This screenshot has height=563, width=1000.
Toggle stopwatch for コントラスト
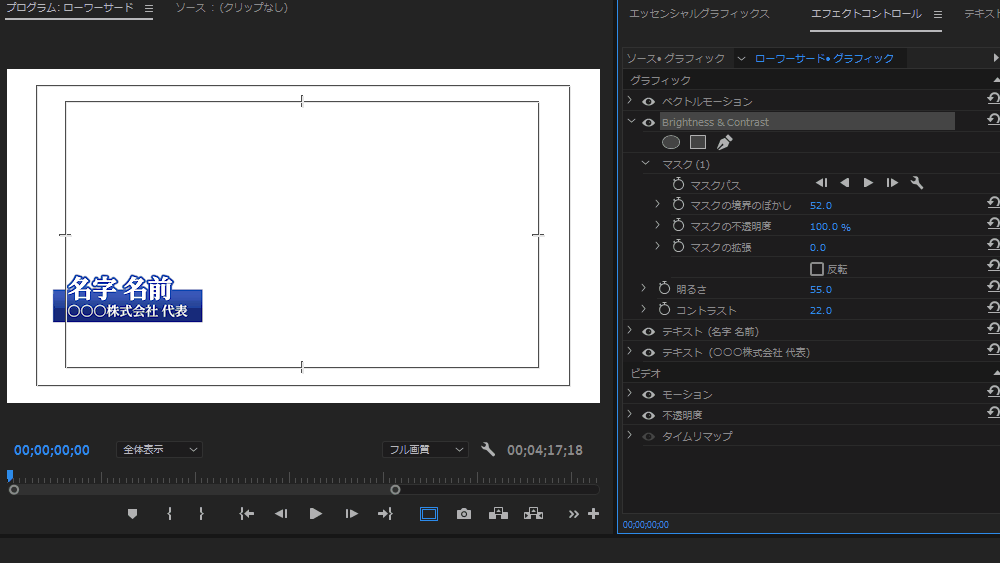pyautogui.click(x=664, y=310)
